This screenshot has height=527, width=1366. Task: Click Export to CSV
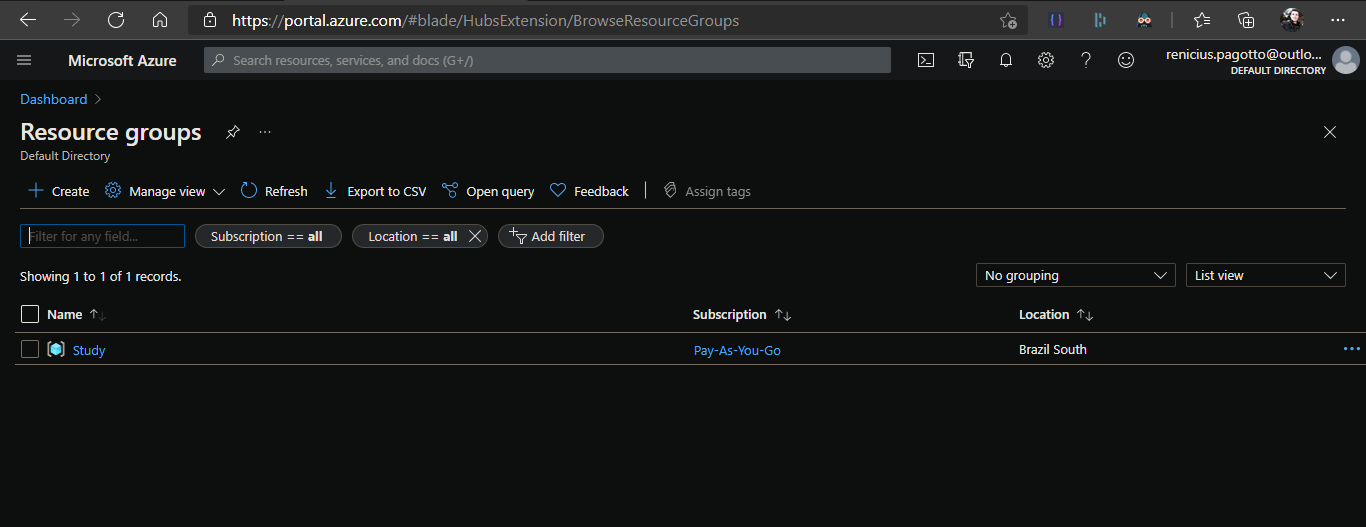(375, 191)
